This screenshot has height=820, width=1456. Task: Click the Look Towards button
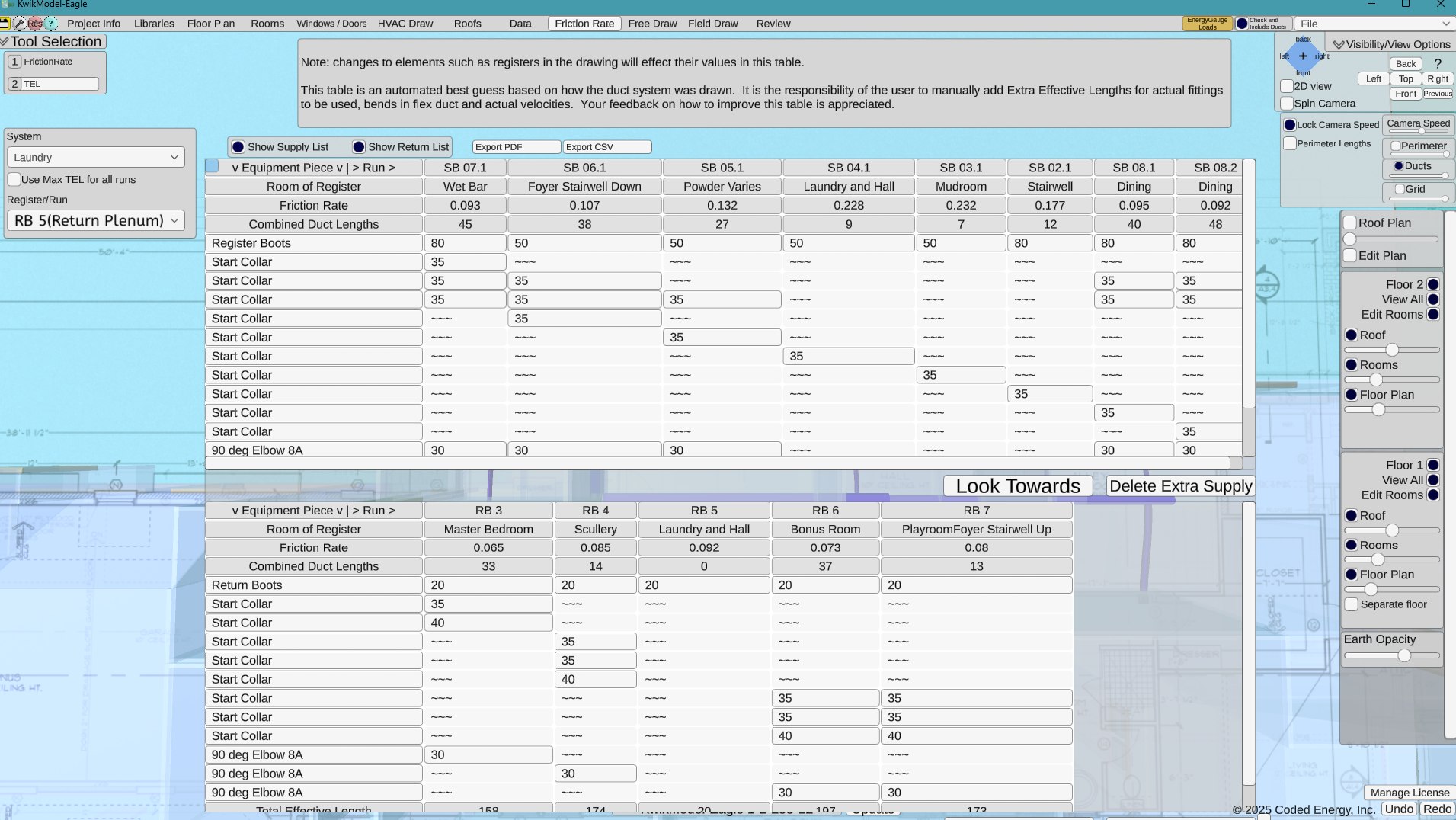[x=1018, y=486]
